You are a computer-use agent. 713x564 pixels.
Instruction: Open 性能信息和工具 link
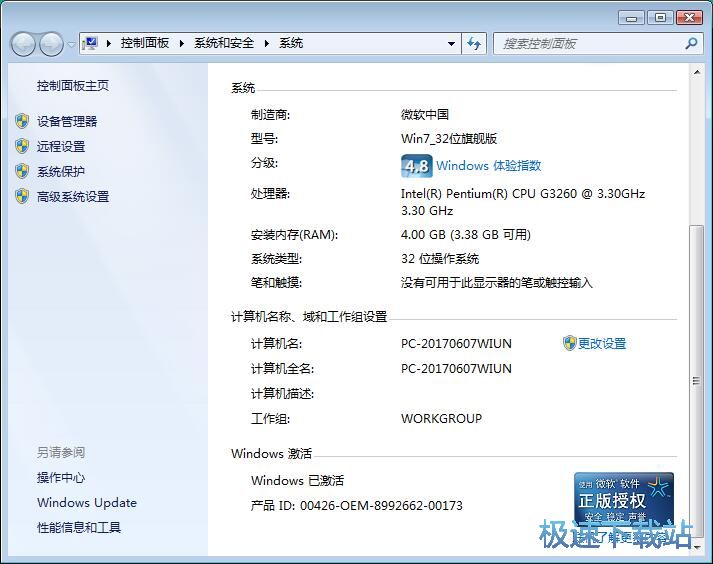[x=79, y=528]
